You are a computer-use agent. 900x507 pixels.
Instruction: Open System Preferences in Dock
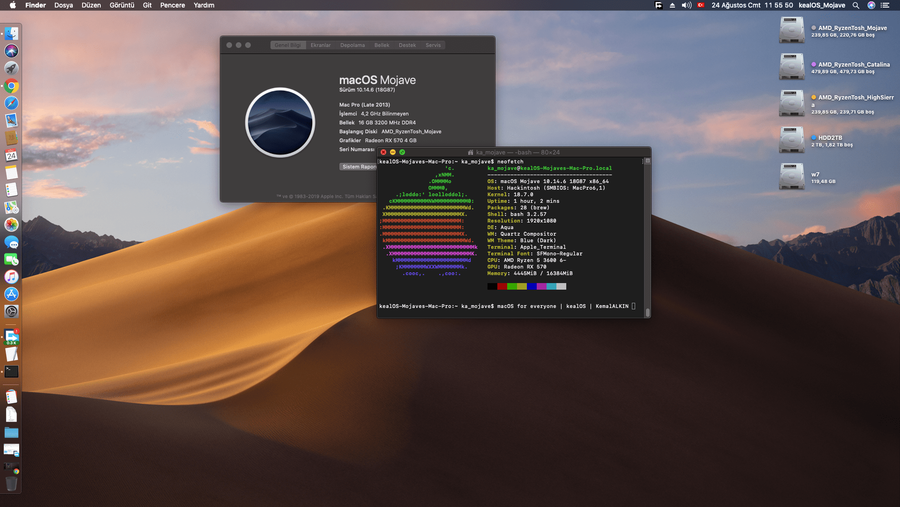click(x=11, y=311)
